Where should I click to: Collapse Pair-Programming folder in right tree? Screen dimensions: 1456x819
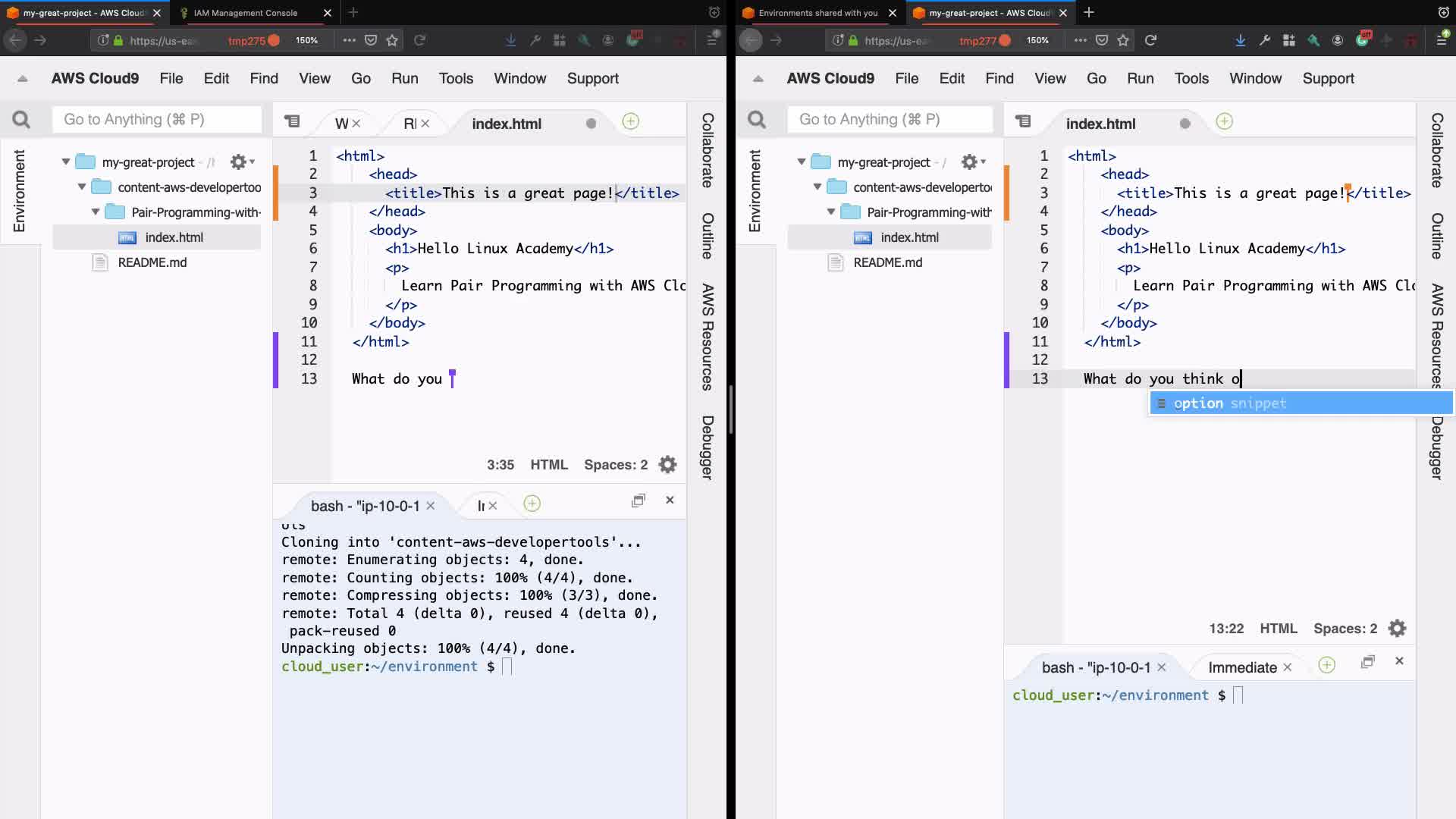(x=832, y=212)
